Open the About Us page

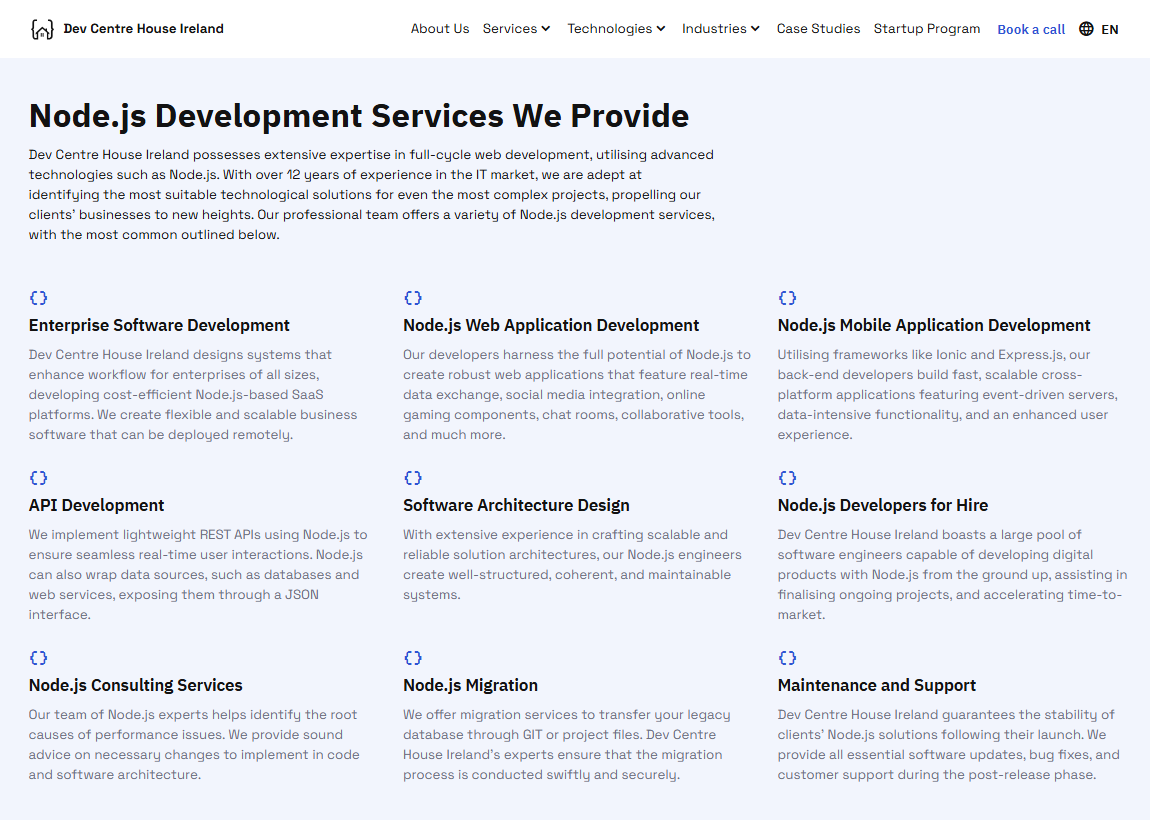click(x=440, y=29)
